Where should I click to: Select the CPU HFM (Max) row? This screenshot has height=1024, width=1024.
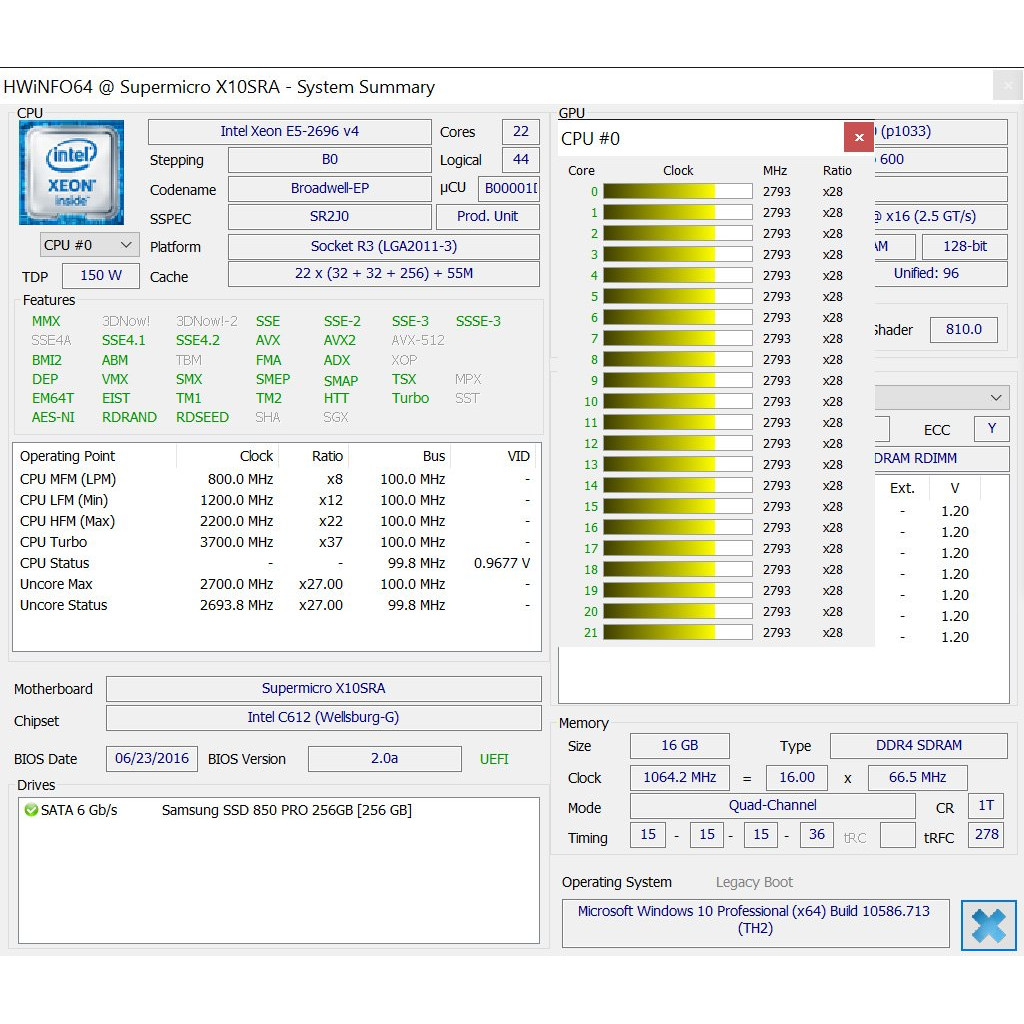(x=276, y=520)
